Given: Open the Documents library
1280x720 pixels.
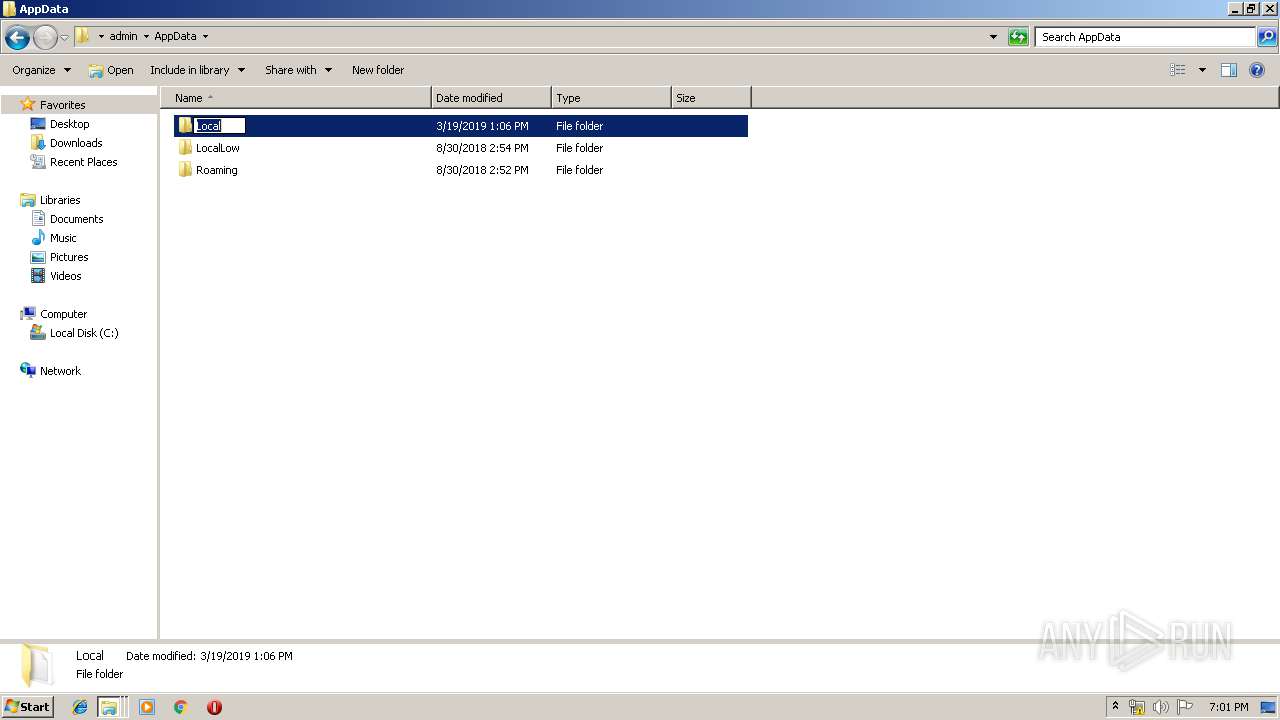Looking at the screenshot, I should click(76, 219).
